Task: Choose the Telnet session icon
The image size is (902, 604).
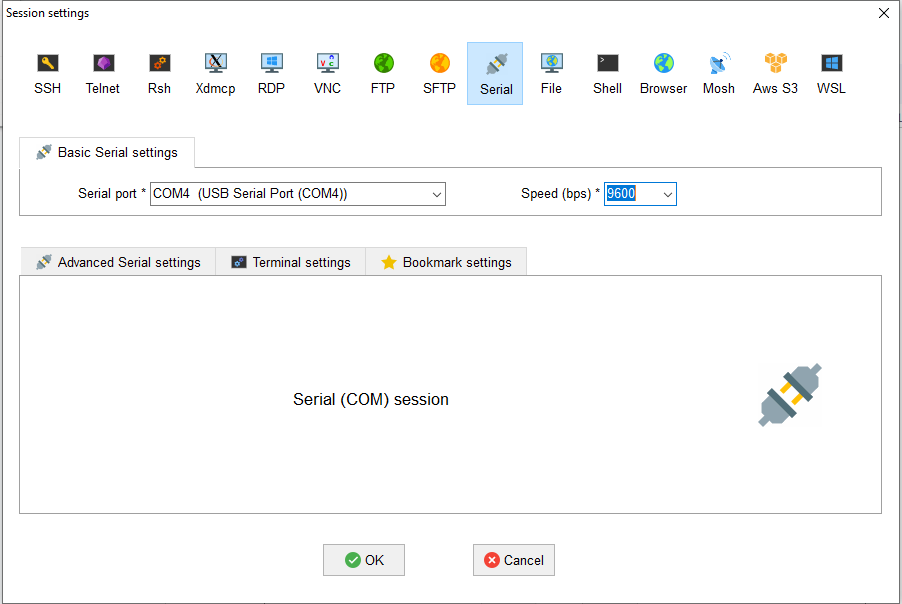Action: [103, 73]
